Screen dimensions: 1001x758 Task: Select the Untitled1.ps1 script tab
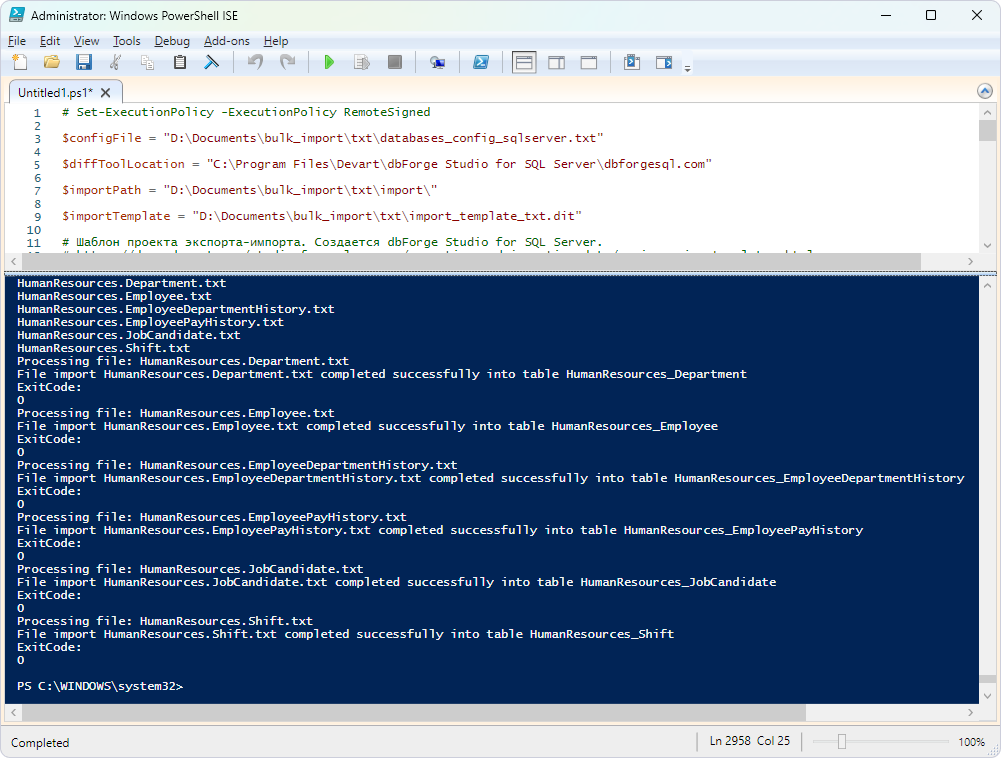pos(55,93)
